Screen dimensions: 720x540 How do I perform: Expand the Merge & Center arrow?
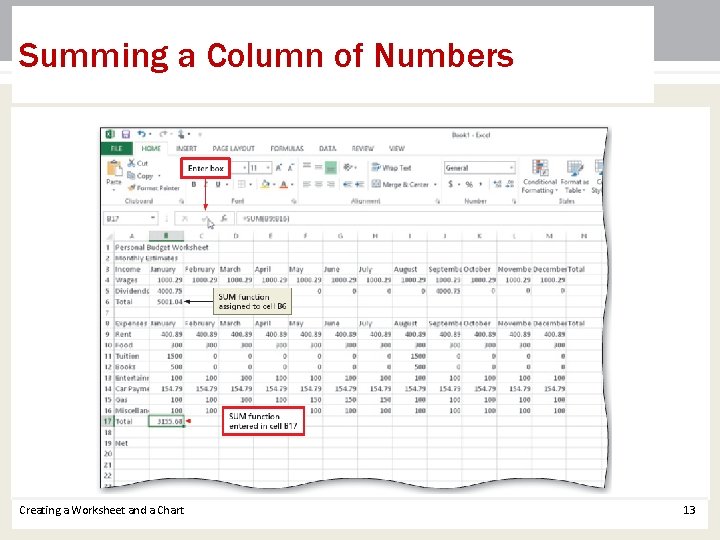[x=435, y=185]
